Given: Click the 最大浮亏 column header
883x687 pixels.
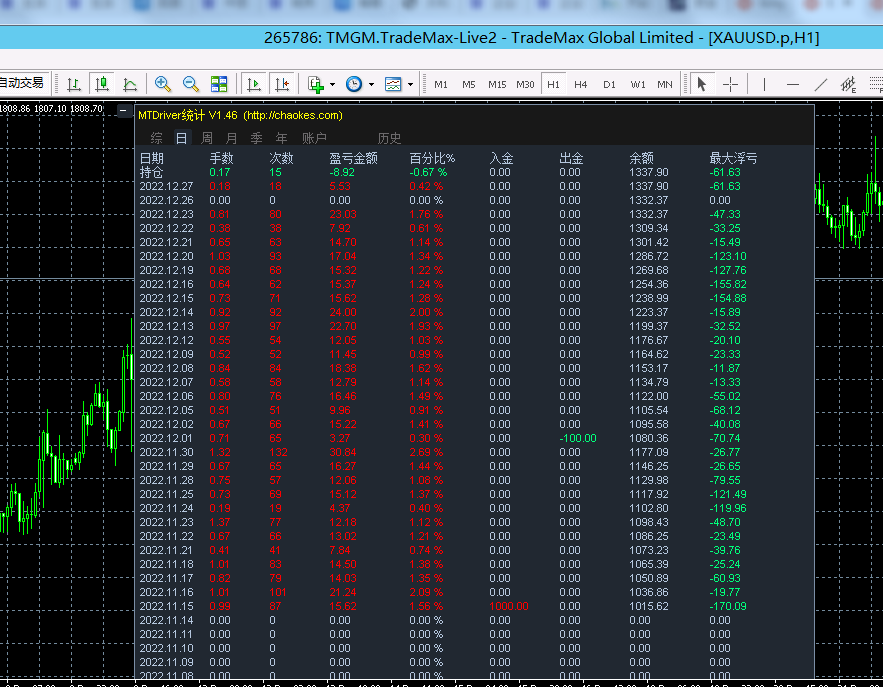Looking at the screenshot, I should [733, 158].
